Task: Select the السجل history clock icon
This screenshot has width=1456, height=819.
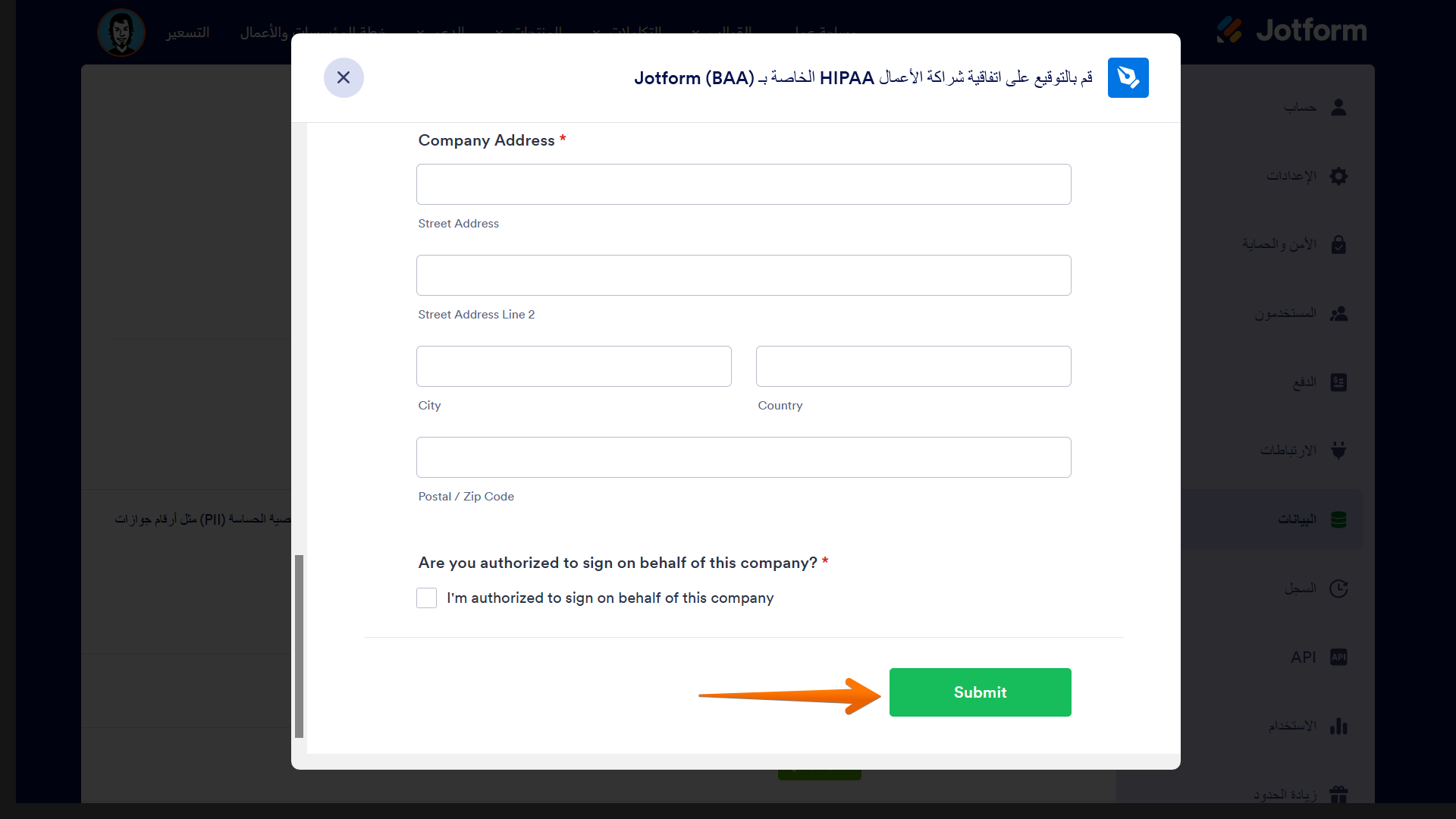Action: 1338,588
